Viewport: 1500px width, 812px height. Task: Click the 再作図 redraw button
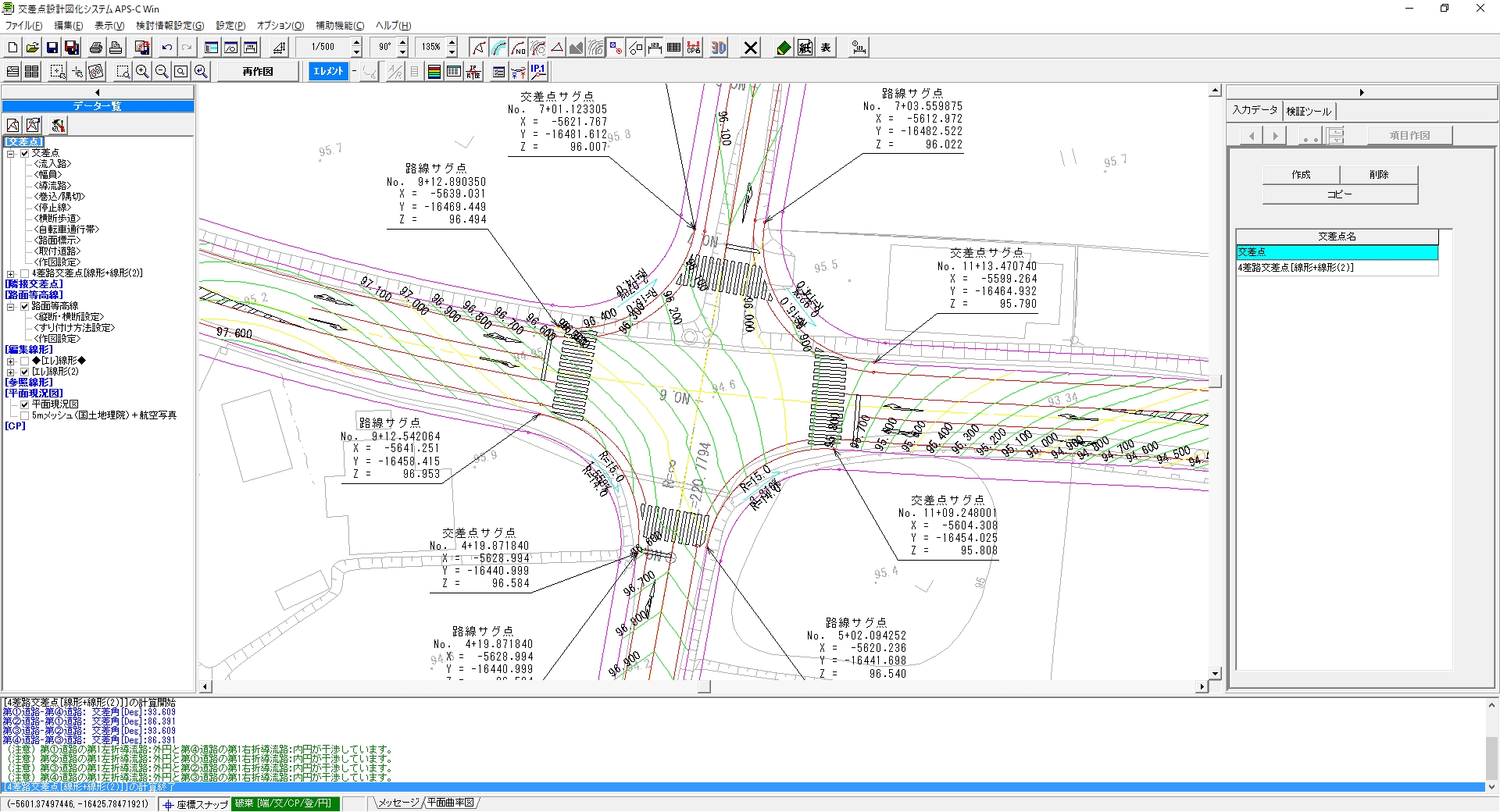pos(258,72)
